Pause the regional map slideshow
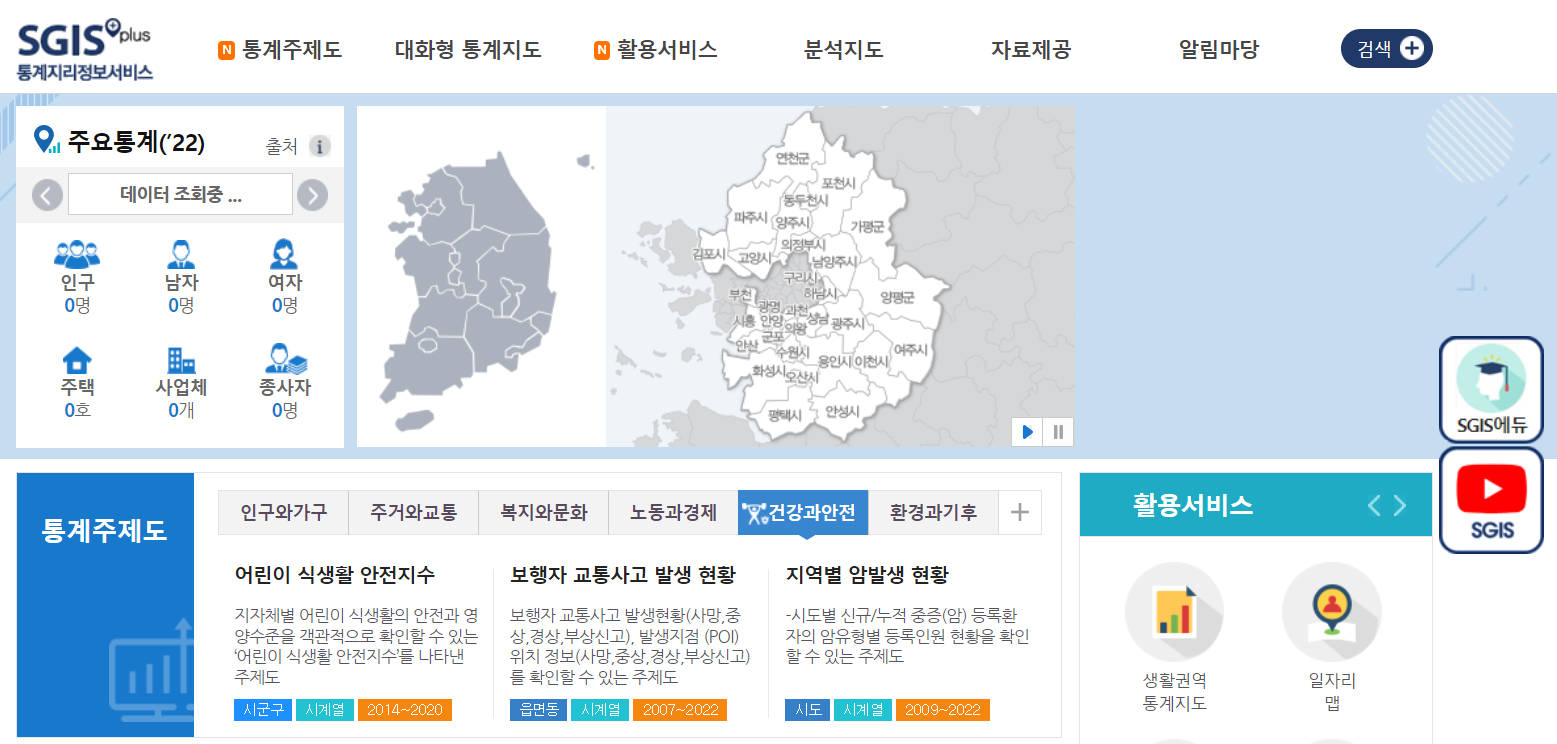 click(x=1058, y=431)
